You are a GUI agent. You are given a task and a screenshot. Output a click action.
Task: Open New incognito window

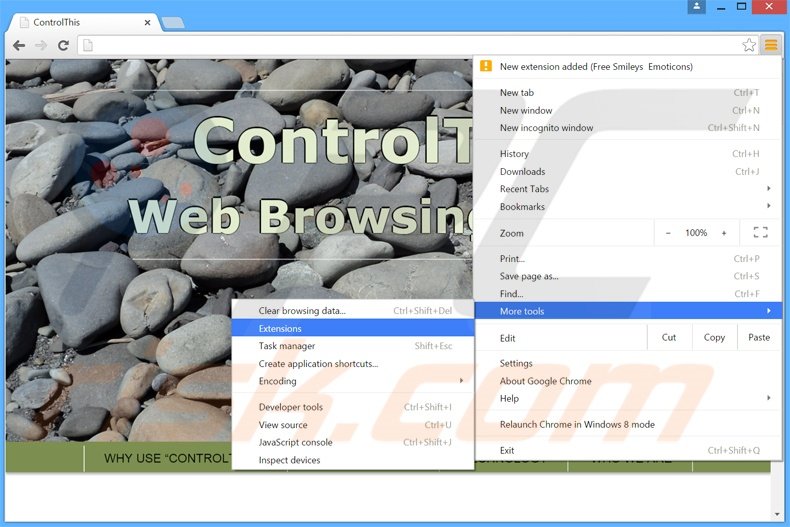(628, 128)
